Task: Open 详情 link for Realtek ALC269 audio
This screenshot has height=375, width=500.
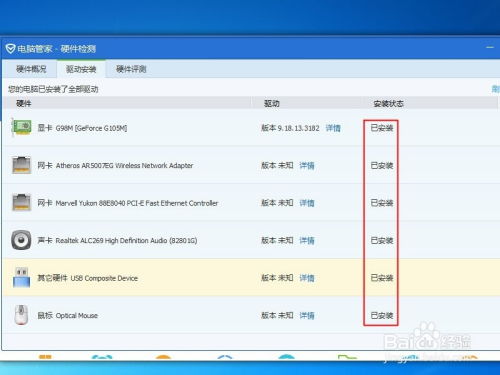Action: (x=307, y=240)
